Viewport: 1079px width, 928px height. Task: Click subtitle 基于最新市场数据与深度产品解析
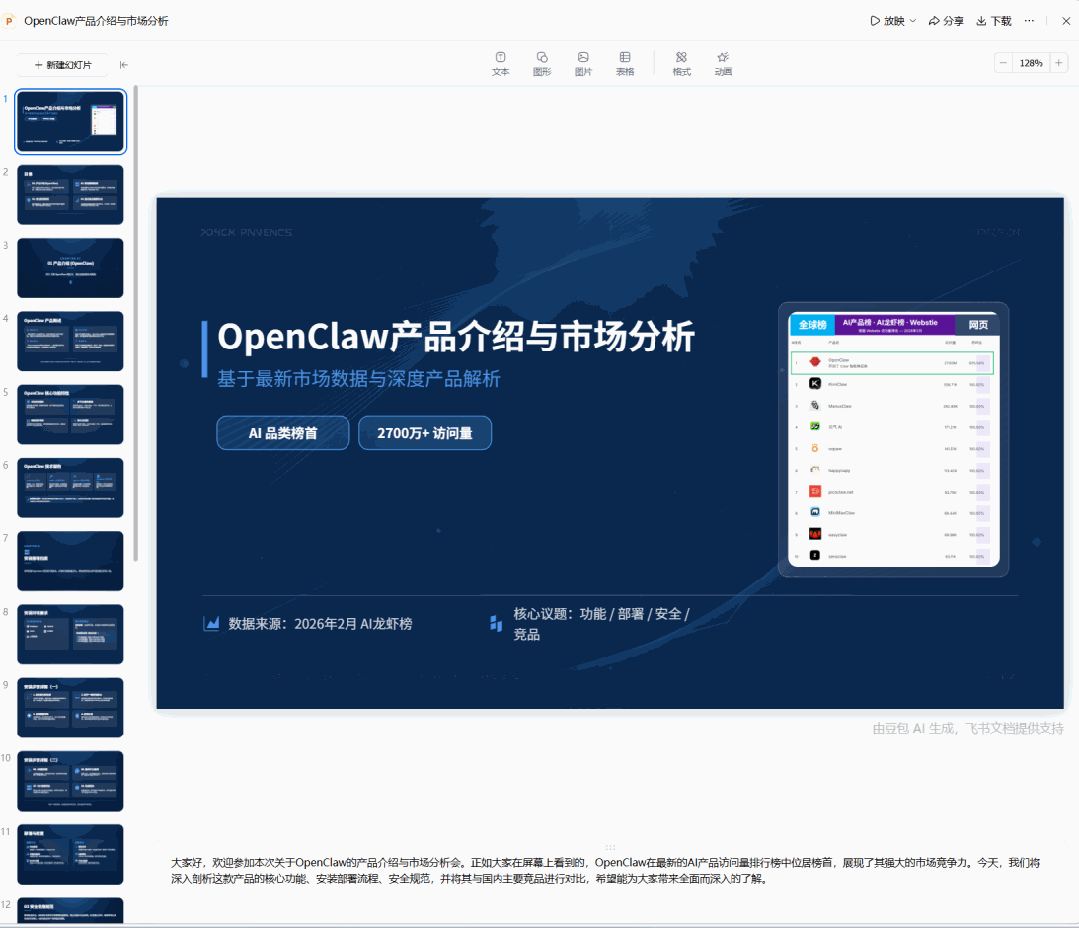tap(359, 379)
